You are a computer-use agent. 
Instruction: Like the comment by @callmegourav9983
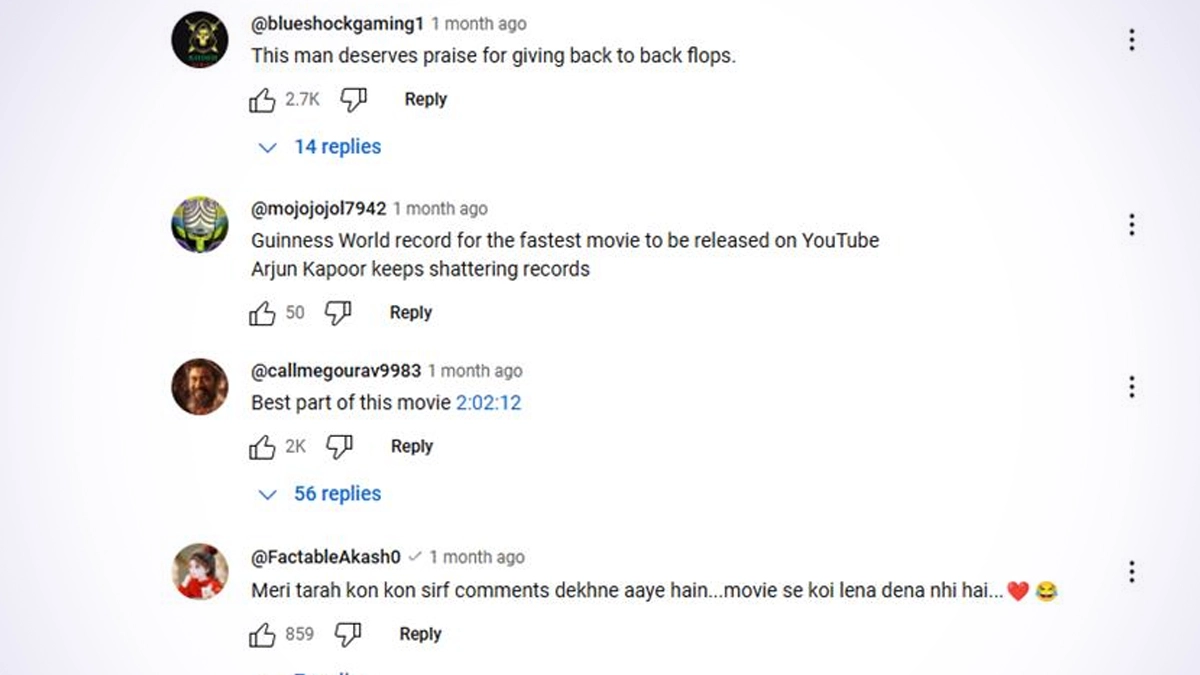click(262, 447)
